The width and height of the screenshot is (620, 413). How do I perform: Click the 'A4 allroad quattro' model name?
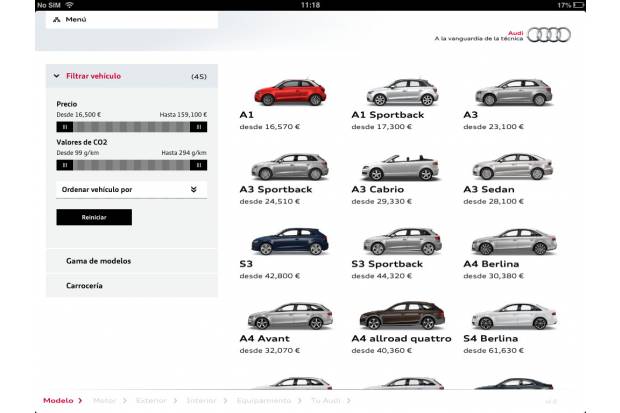click(x=401, y=339)
